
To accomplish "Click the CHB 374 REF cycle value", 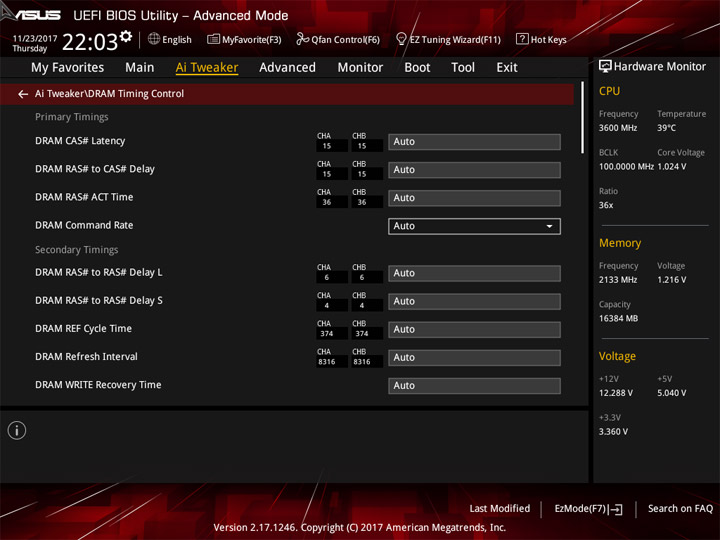I will 367,334.
